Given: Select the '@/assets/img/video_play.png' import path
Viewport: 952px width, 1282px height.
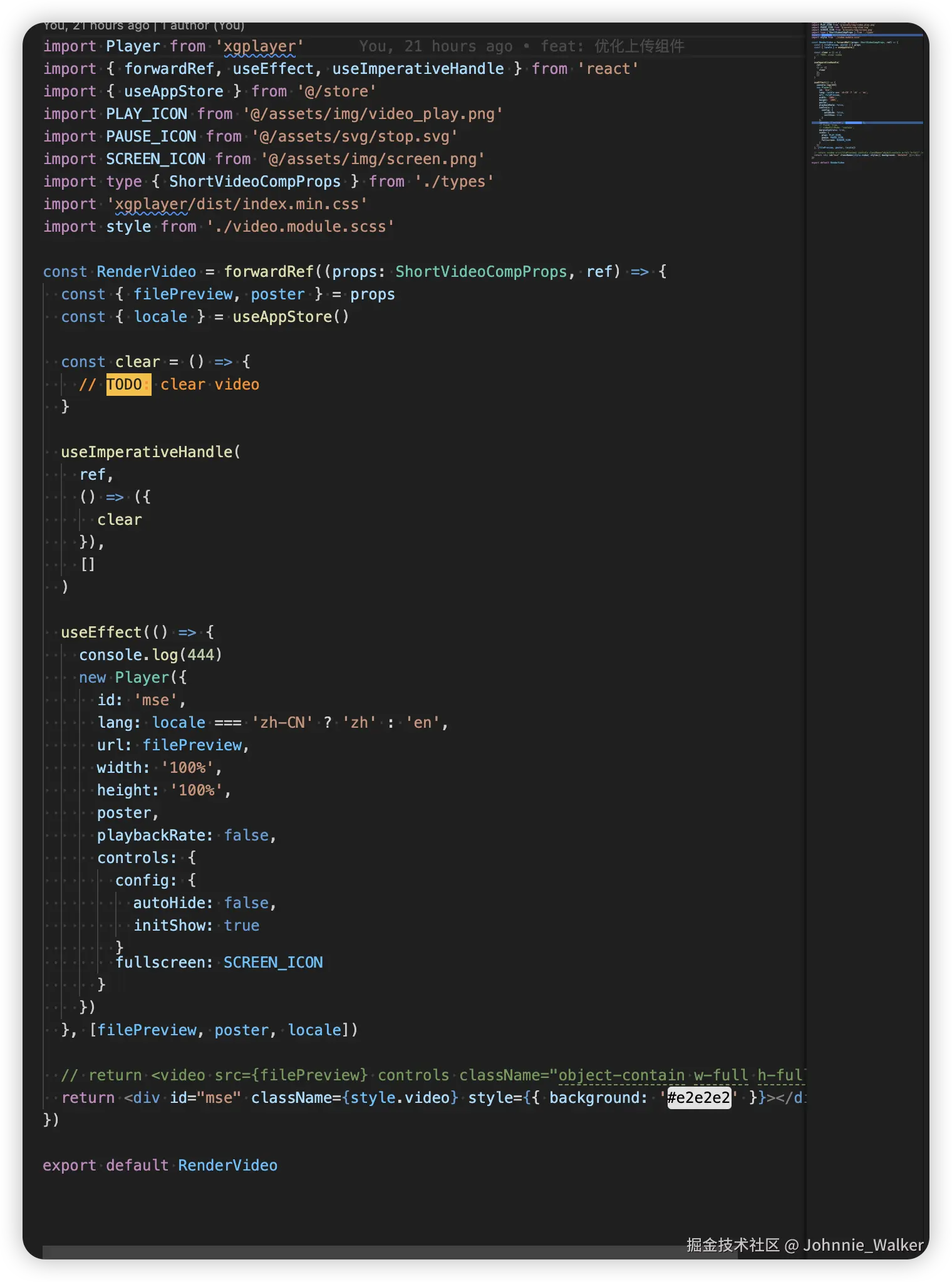Looking at the screenshot, I should [x=373, y=114].
